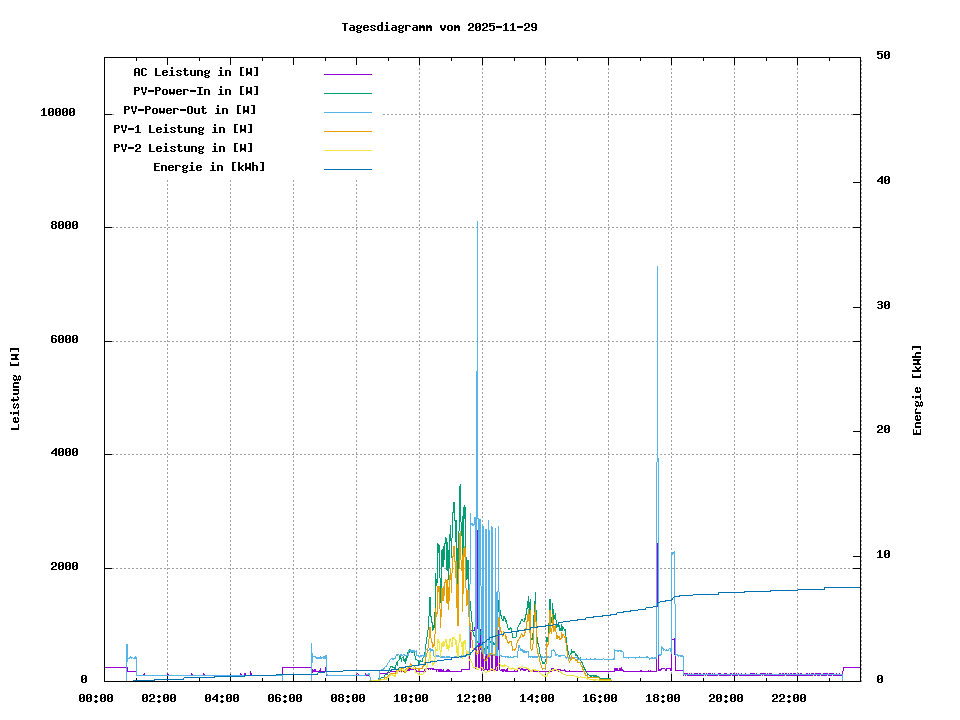Click the 12:00 time axis label
Viewport: 960px width, 720px height.
(x=475, y=698)
